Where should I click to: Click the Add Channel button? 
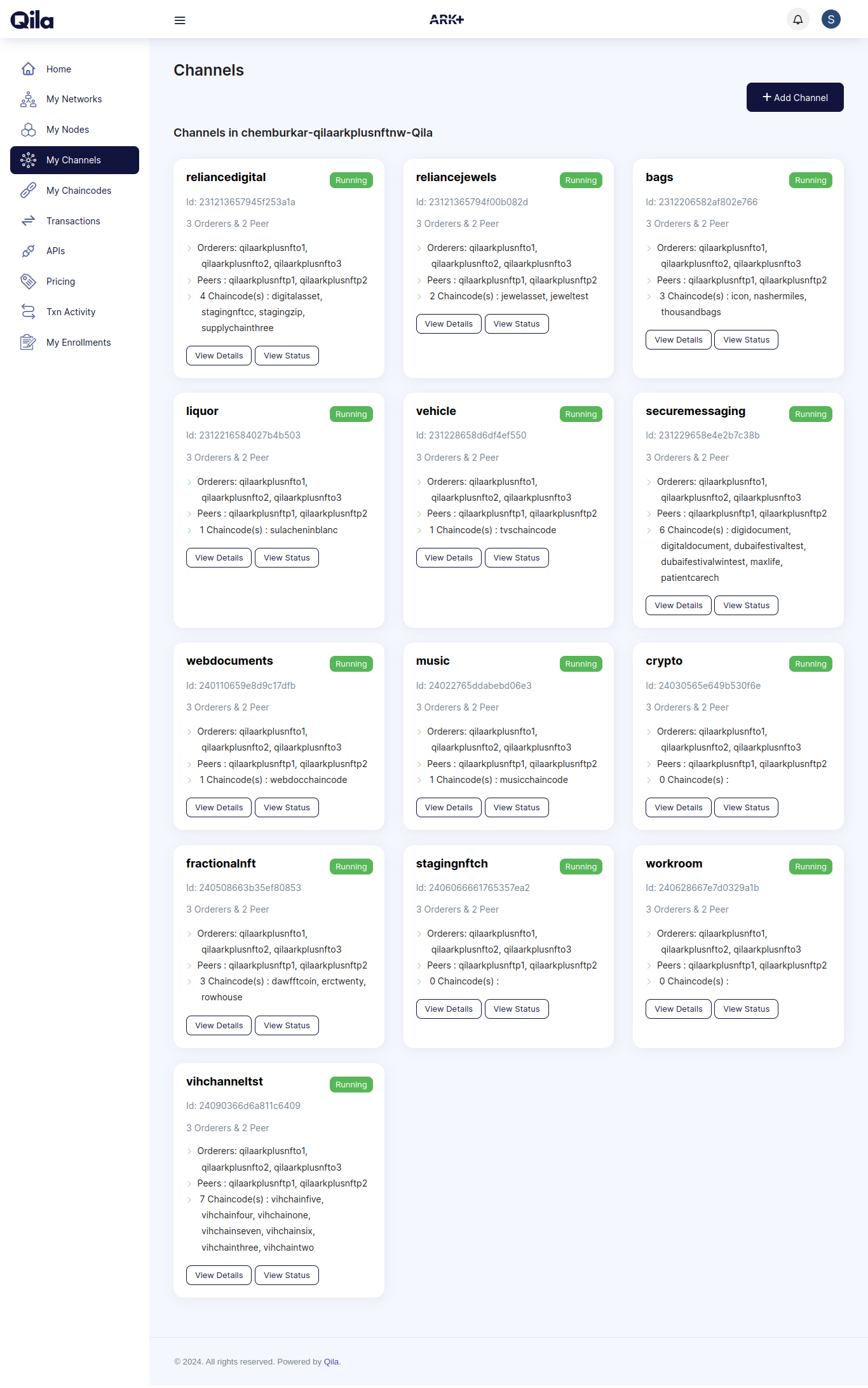(x=795, y=97)
